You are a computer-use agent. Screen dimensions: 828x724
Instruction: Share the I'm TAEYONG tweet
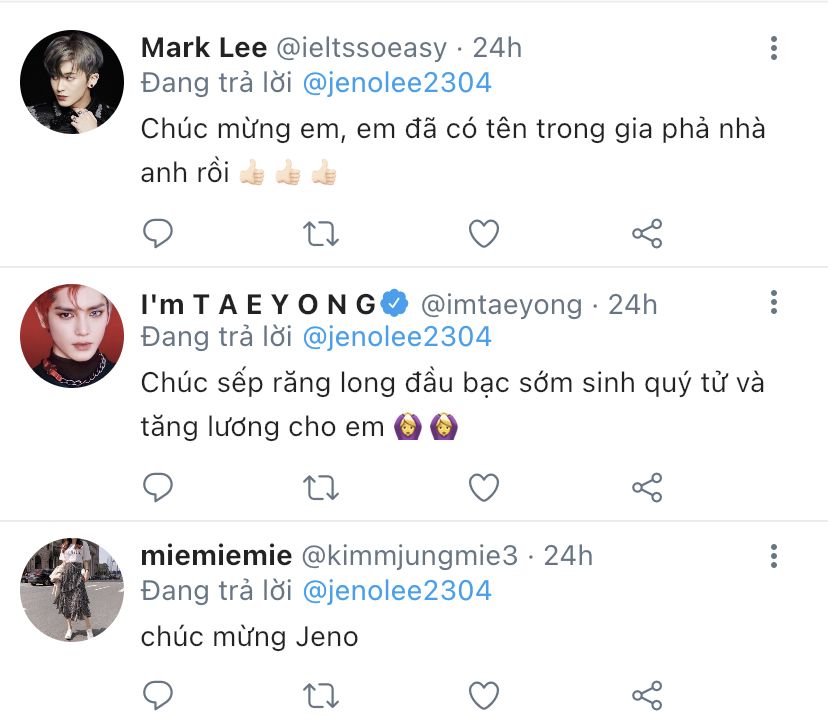tap(647, 487)
